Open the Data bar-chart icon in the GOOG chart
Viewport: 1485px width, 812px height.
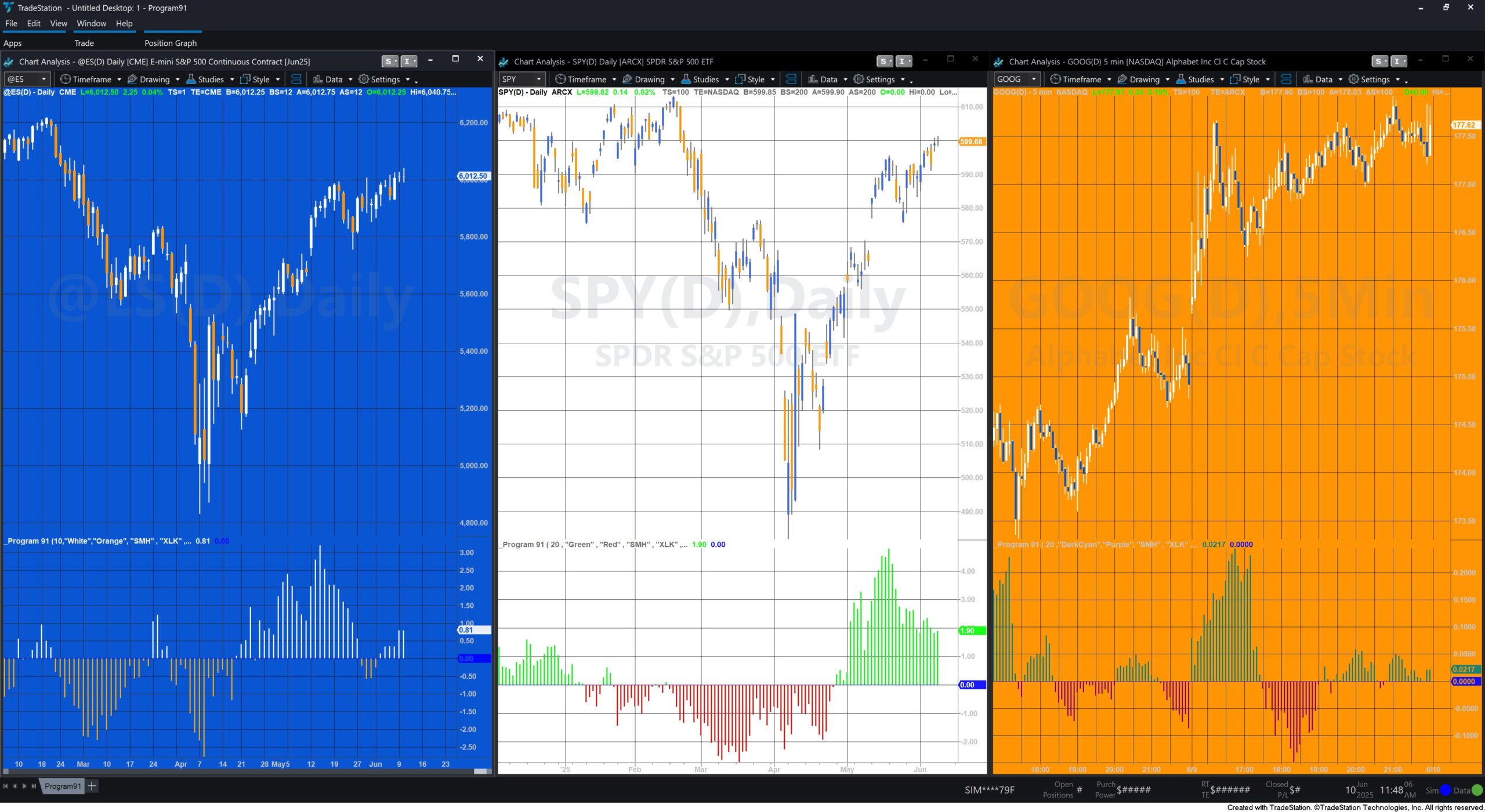pyautogui.click(x=1307, y=79)
